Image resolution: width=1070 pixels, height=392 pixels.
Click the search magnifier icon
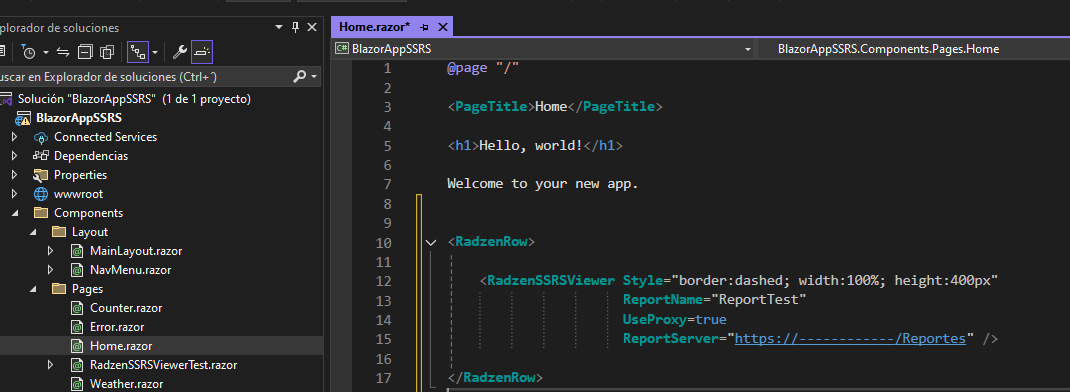pos(299,76)
